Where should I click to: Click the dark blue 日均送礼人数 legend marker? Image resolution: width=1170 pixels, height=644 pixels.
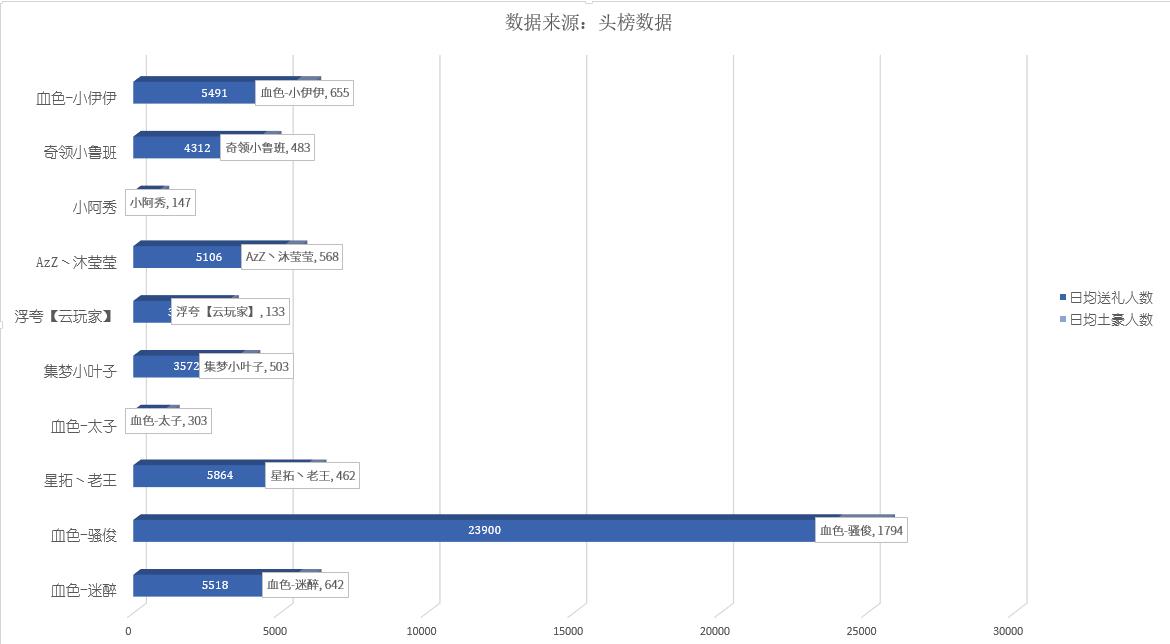coord(1063,298)
